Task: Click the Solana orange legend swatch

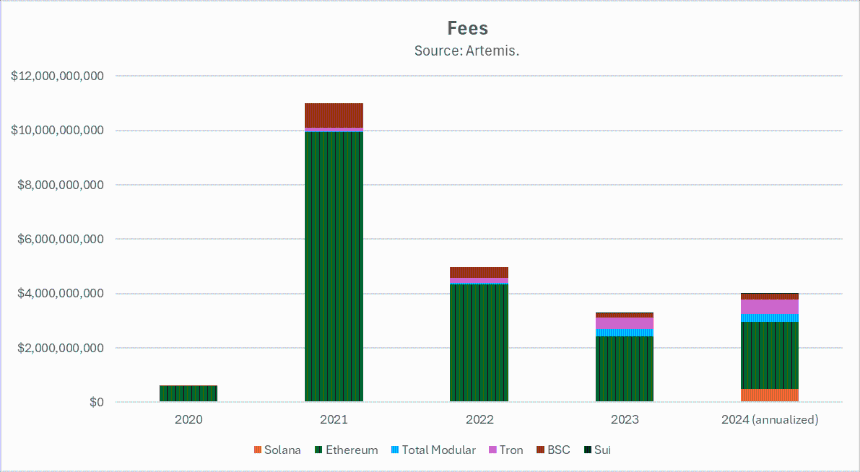Action: pos(257,450)
